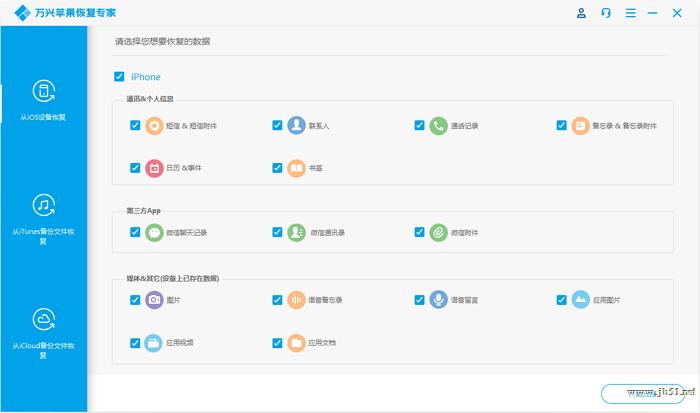Screen dimensions: 700x413
Task: Uncheck the 书签 bookmarks checkbox
Action: click(278, 168)
